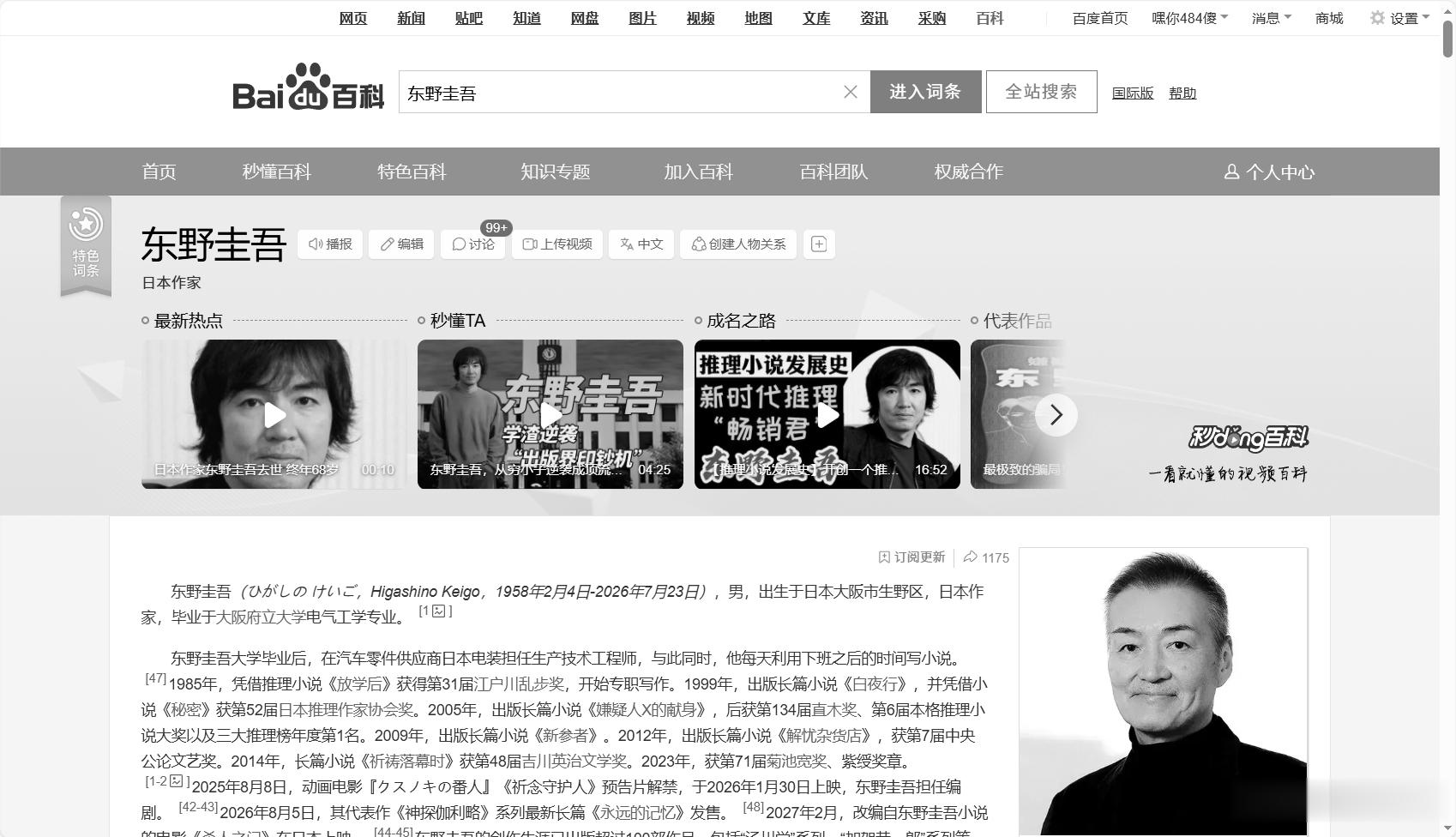The height and width of the screenshot is (837, 1456).
Task: Click the plus add icon next to 创建人物关系
Action: [x=819, y=244]
